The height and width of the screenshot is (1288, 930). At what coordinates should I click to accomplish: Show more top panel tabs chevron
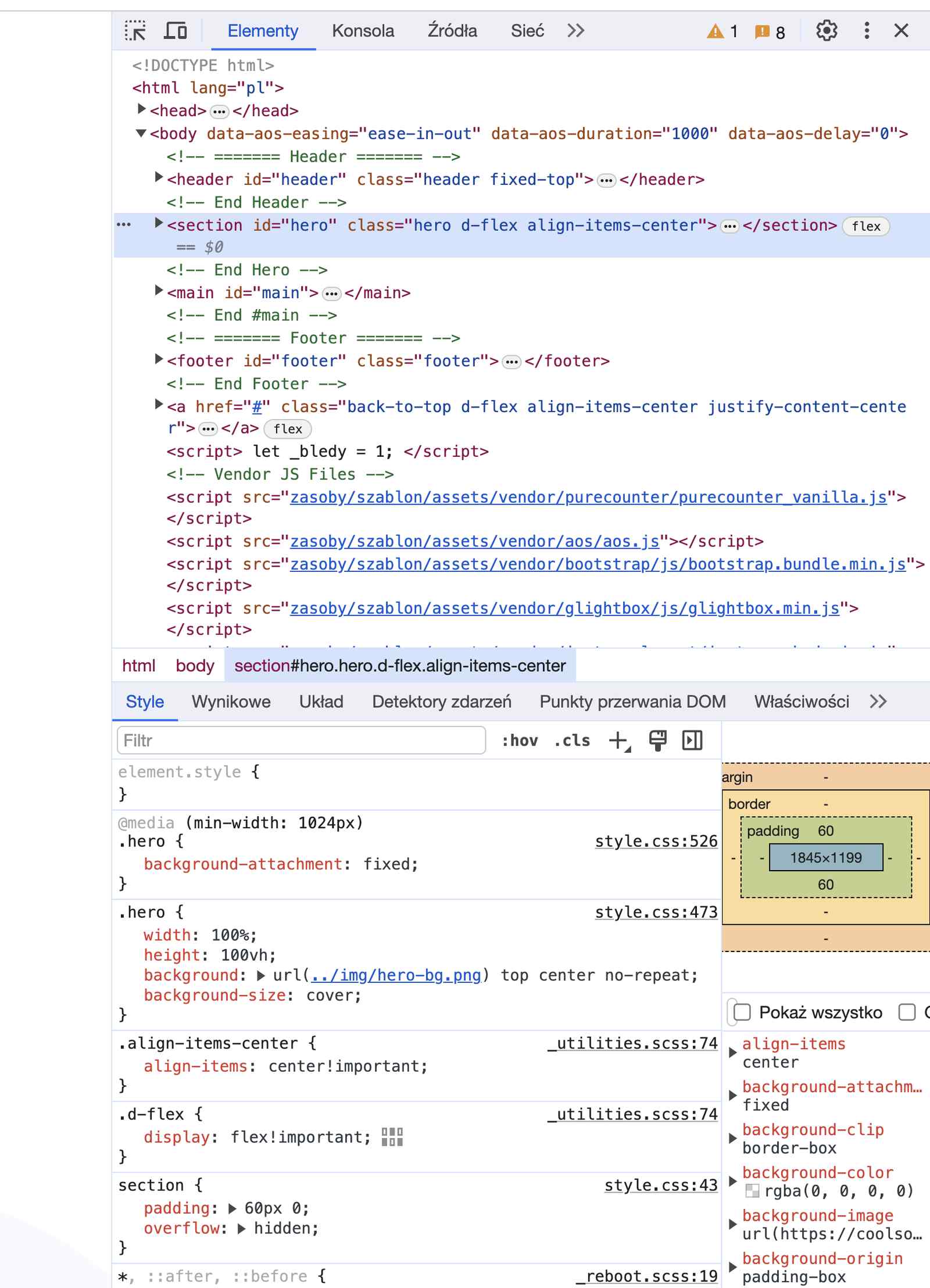point(575,30)
